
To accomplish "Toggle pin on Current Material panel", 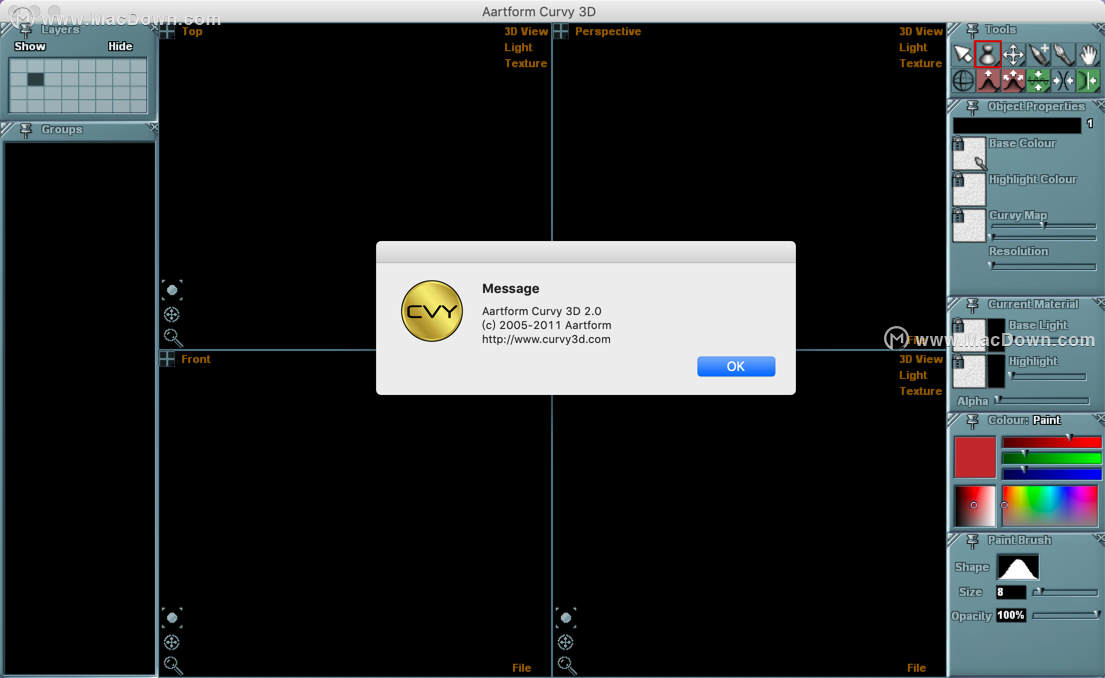I will [973, 304].
